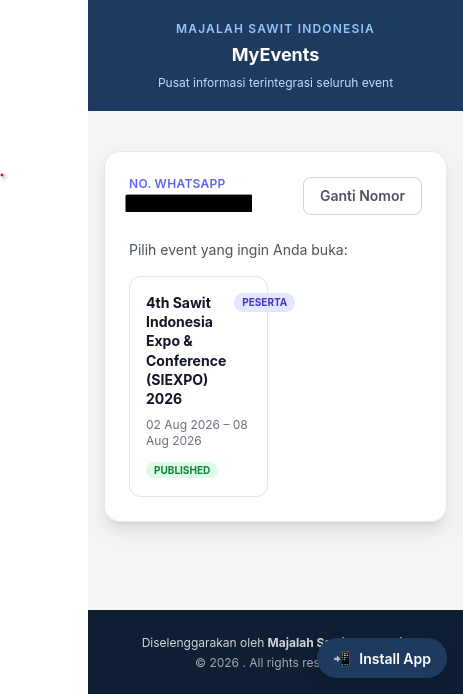The image size is (463, 694).
Task: Click the 4th Sawit heading line
Action: (178, 303)
